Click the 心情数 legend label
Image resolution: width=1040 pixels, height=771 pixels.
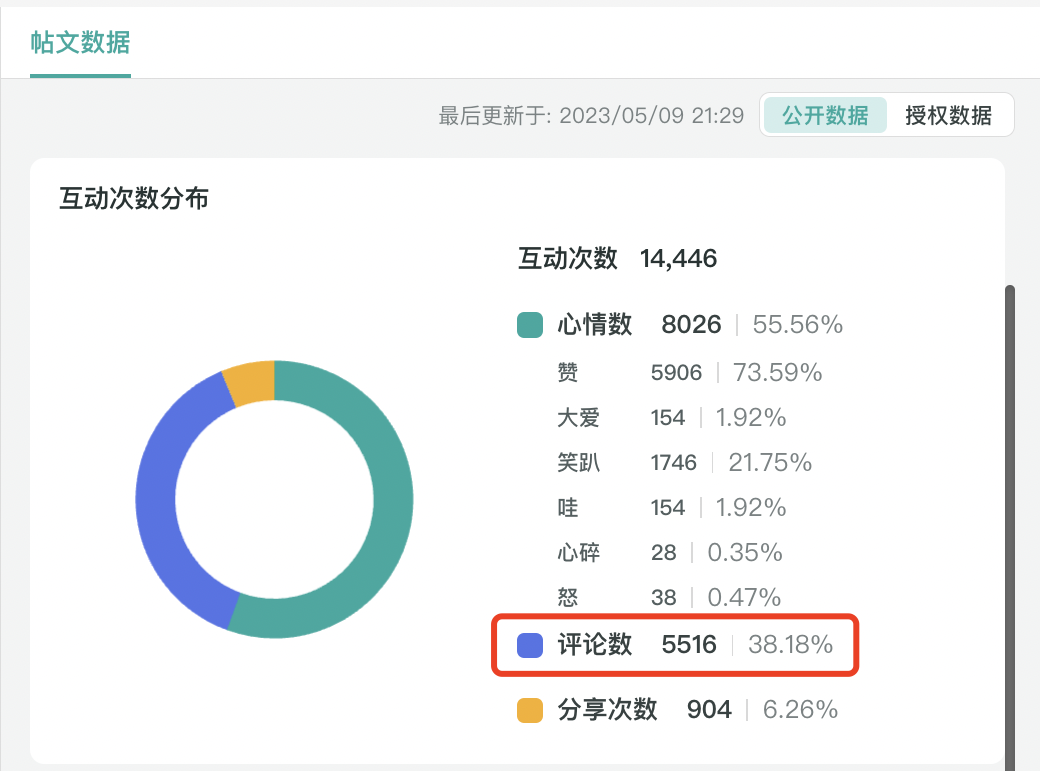point(595,325)
